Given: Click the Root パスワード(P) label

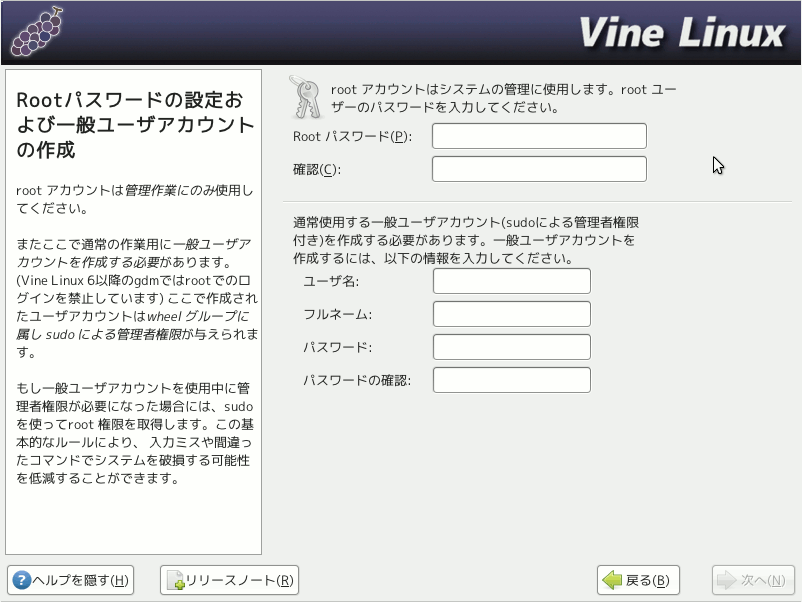Looking at the screenshot, I should [352, 136].
